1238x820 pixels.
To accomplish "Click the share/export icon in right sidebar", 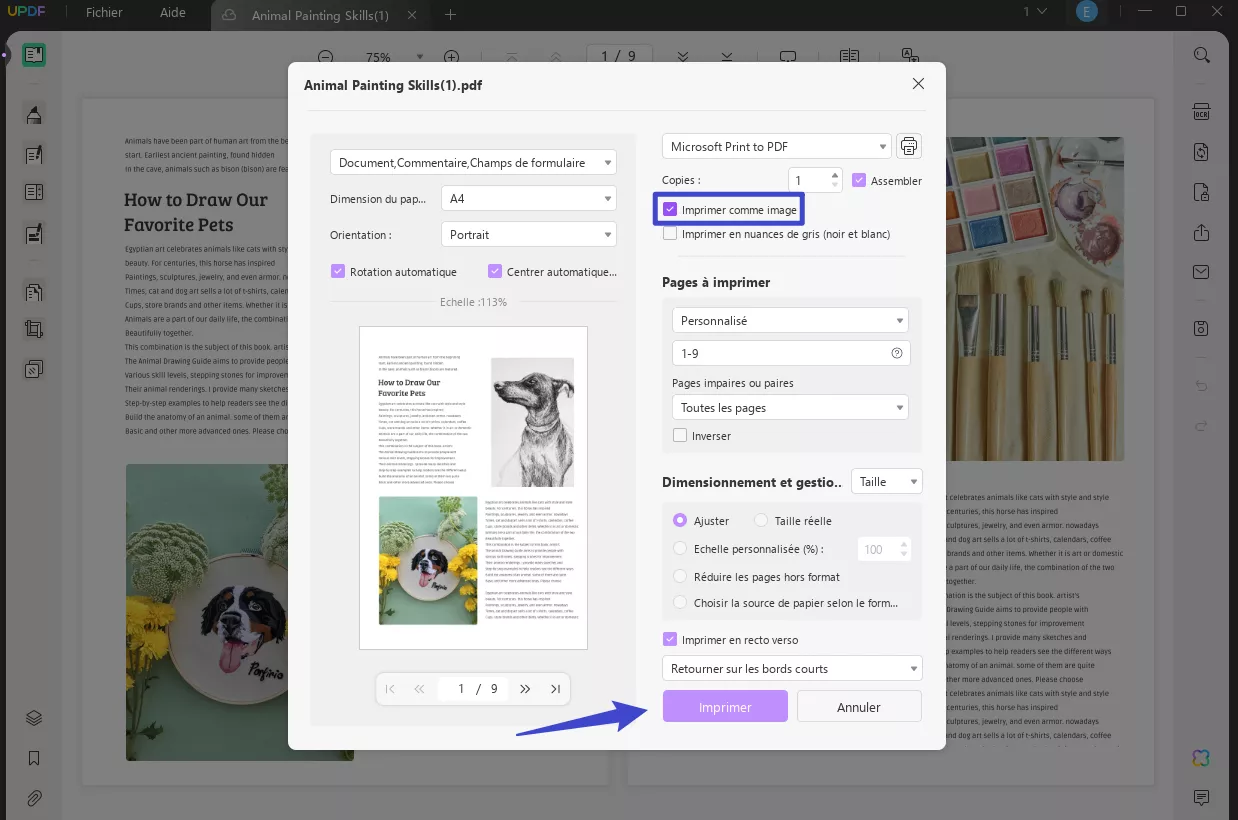I will (x=1201, y=232).
